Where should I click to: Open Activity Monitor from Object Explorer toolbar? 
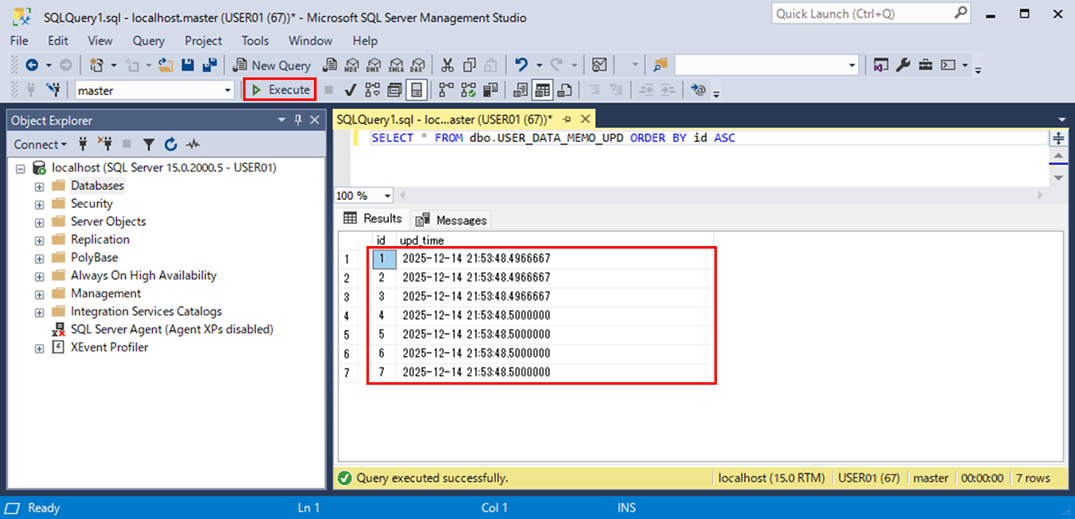[x=193, y=144]
